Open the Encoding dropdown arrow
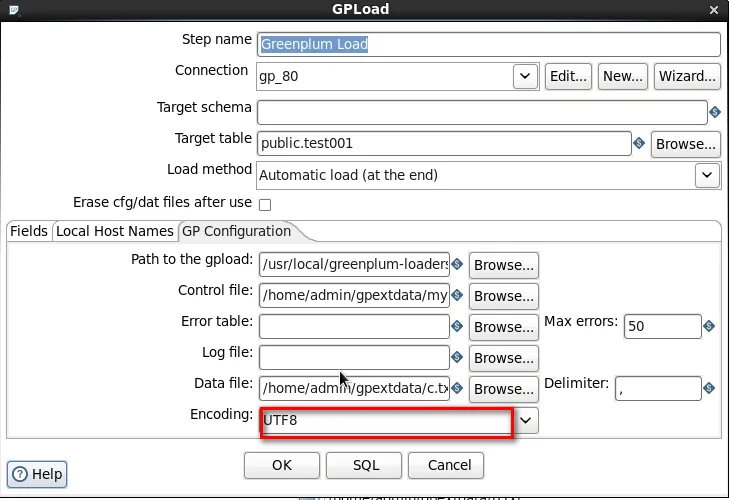Viewport: 729px width, 500px height. pyautogui.click(x=526, y=420)
